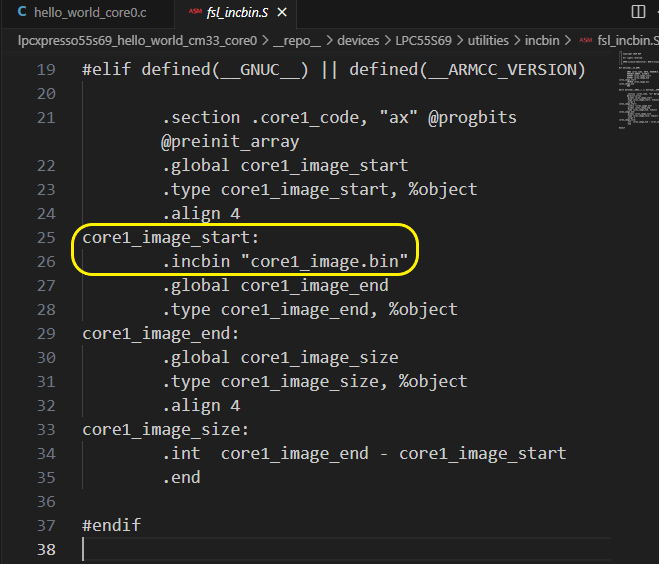The width and height of the screenshot is (659, 564).
Task: Click '.type core1_image_end, %object' line
Action: tap(310, 309)
